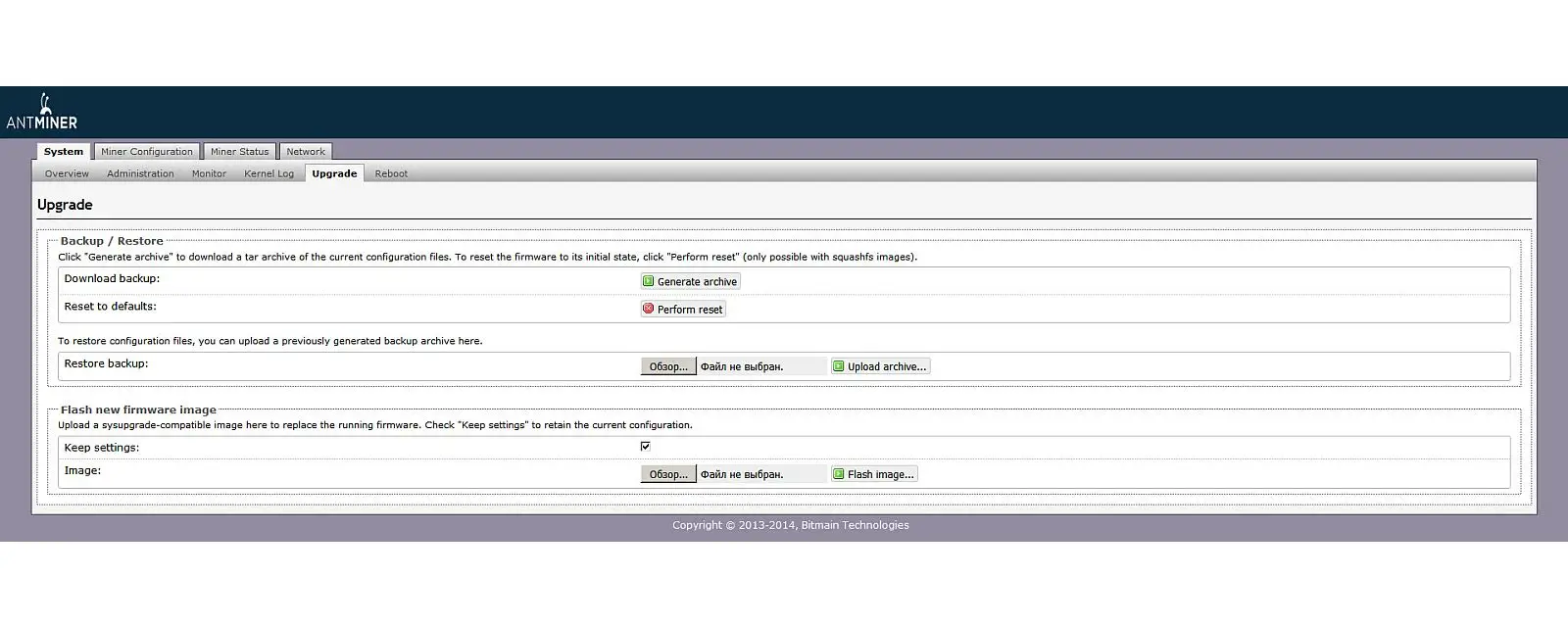
Task: Go to the Network tab
Action: (306, 152)
